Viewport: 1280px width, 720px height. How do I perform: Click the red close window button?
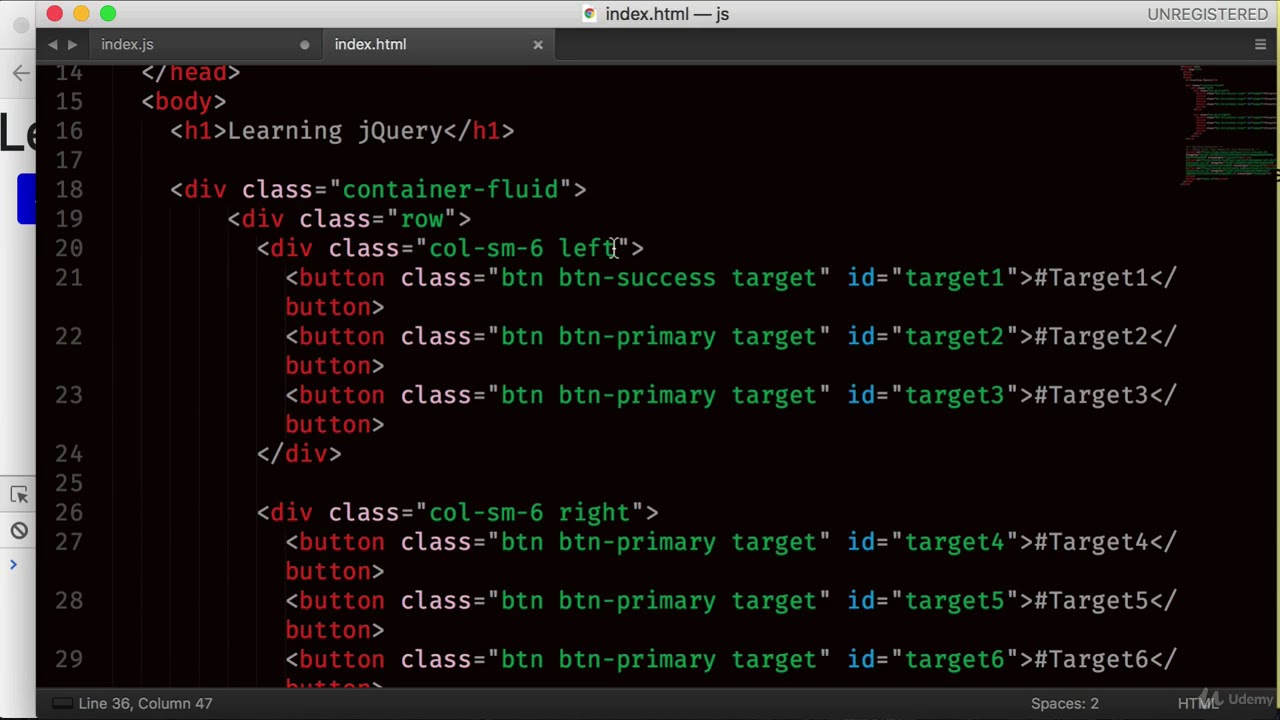tap(55, 14)
